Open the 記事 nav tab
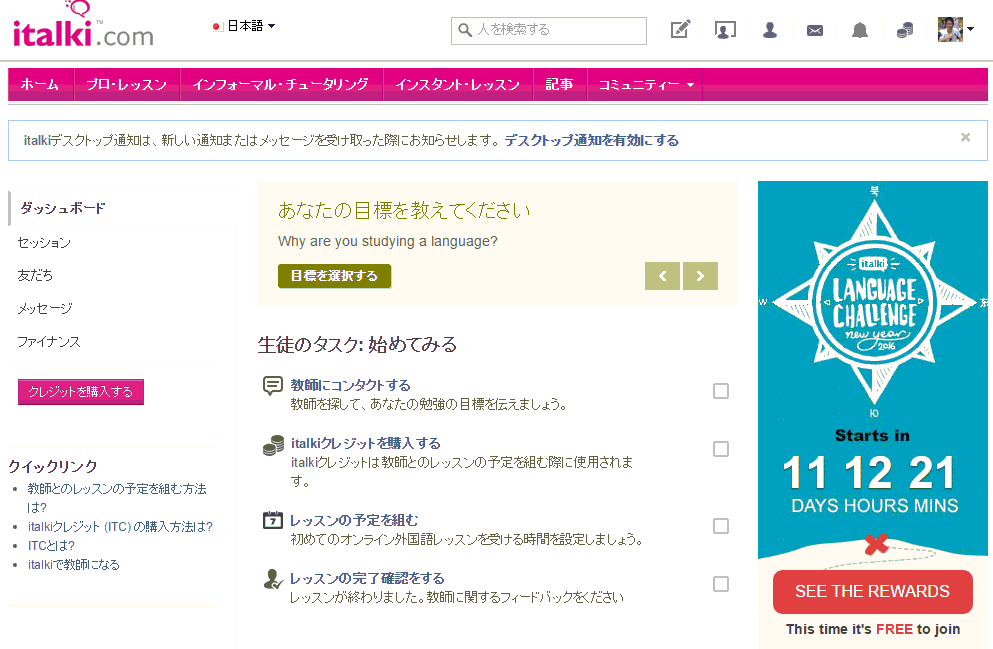 pos(560,84)
